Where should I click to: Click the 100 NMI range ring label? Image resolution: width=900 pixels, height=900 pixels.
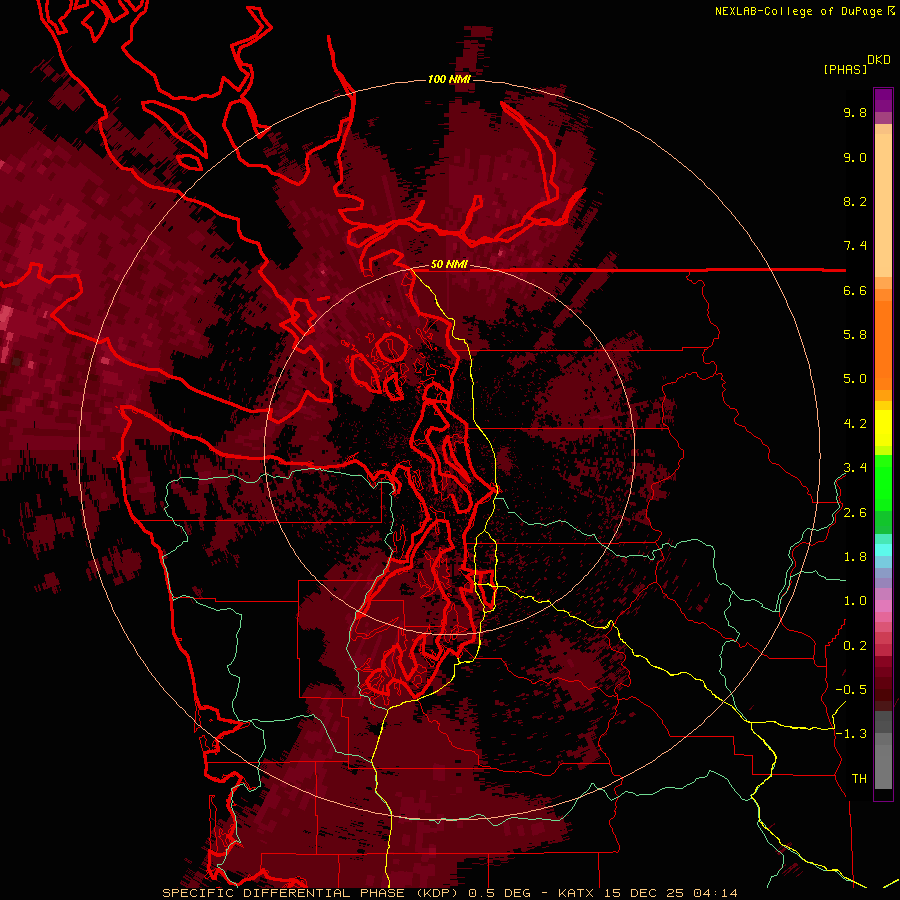click(x=449, y=79)
